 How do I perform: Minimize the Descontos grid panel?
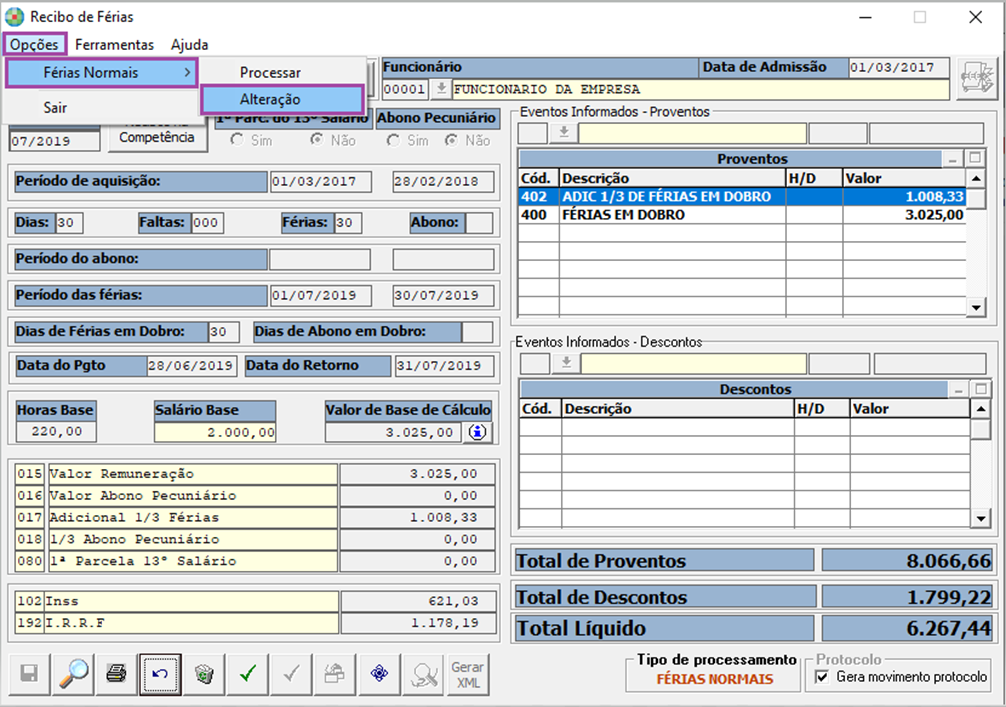[x=958, y=389]
